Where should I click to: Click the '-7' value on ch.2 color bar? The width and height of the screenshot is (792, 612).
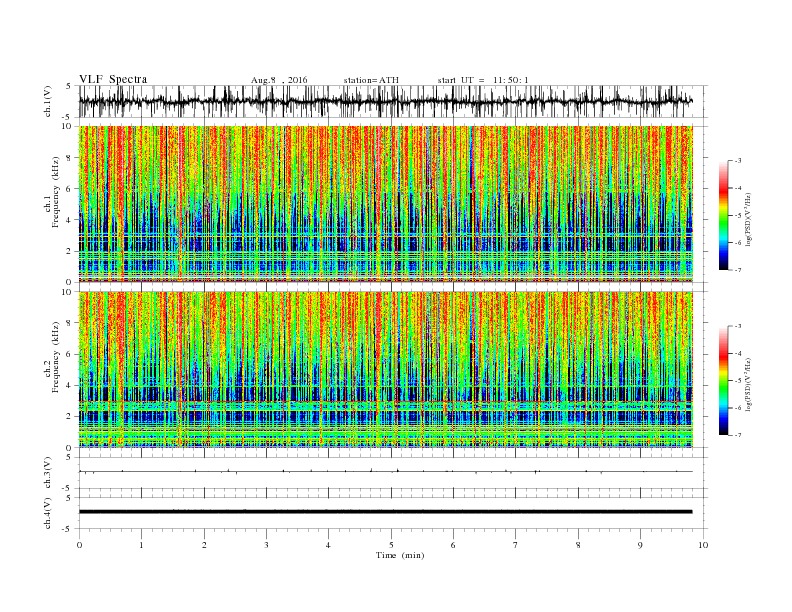coord(738,435)
